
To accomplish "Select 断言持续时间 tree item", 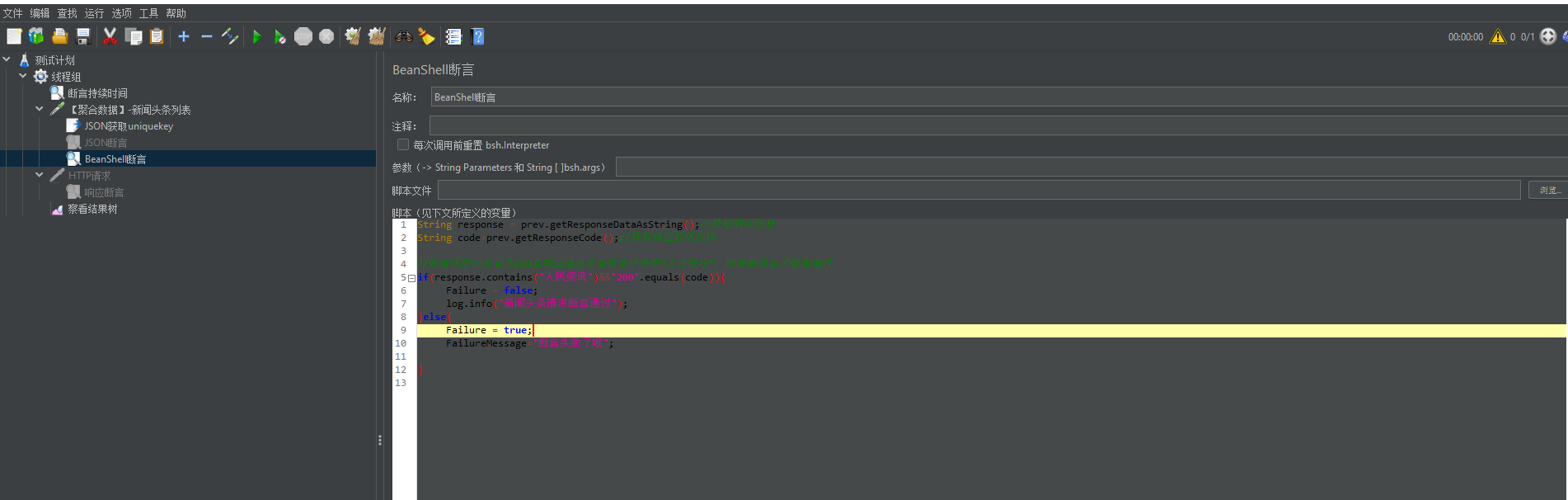I will click(97, 93).
